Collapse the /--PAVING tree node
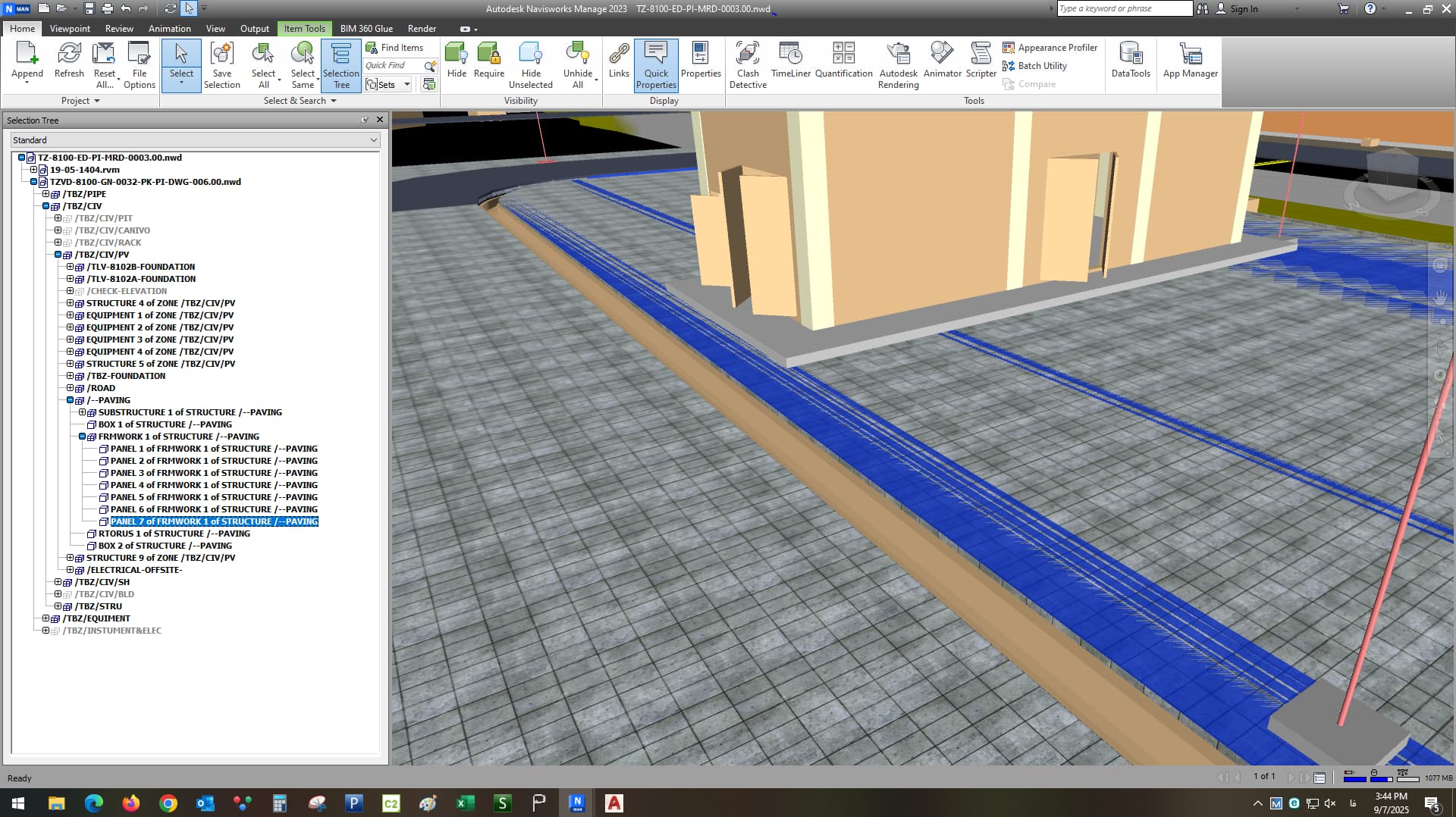The height and width of the screenshot is (817, 1456). [x=70, y=400]
